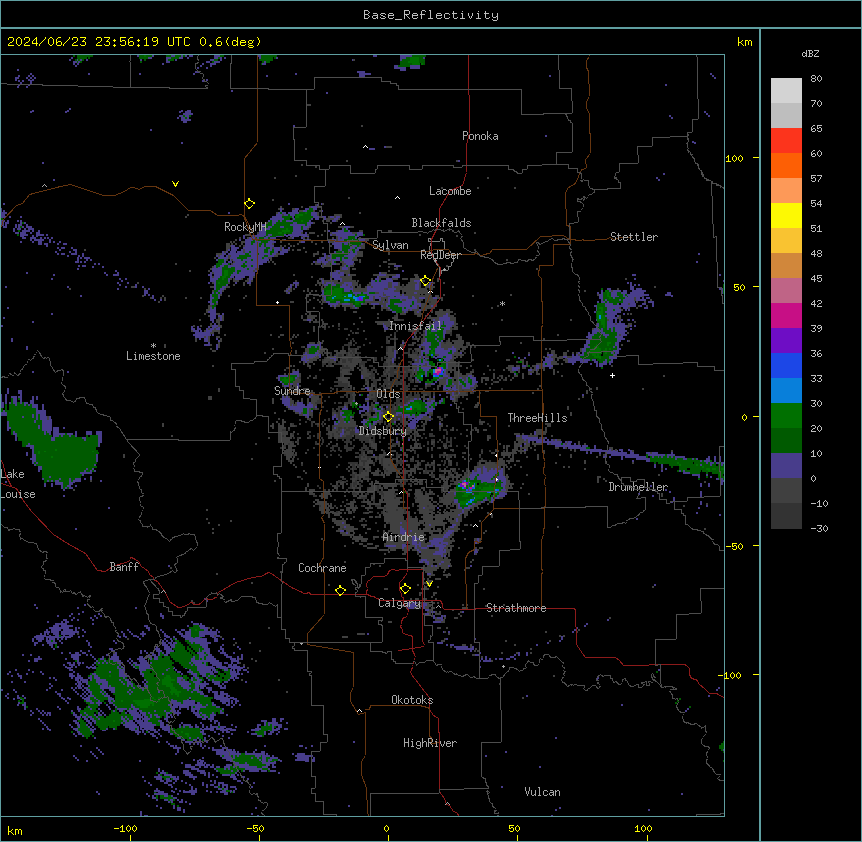The width and height of the screenshot is (862, 842).
Task: Select the yellow diamond marker below Cochrane
Action: [x=340, y=590]
